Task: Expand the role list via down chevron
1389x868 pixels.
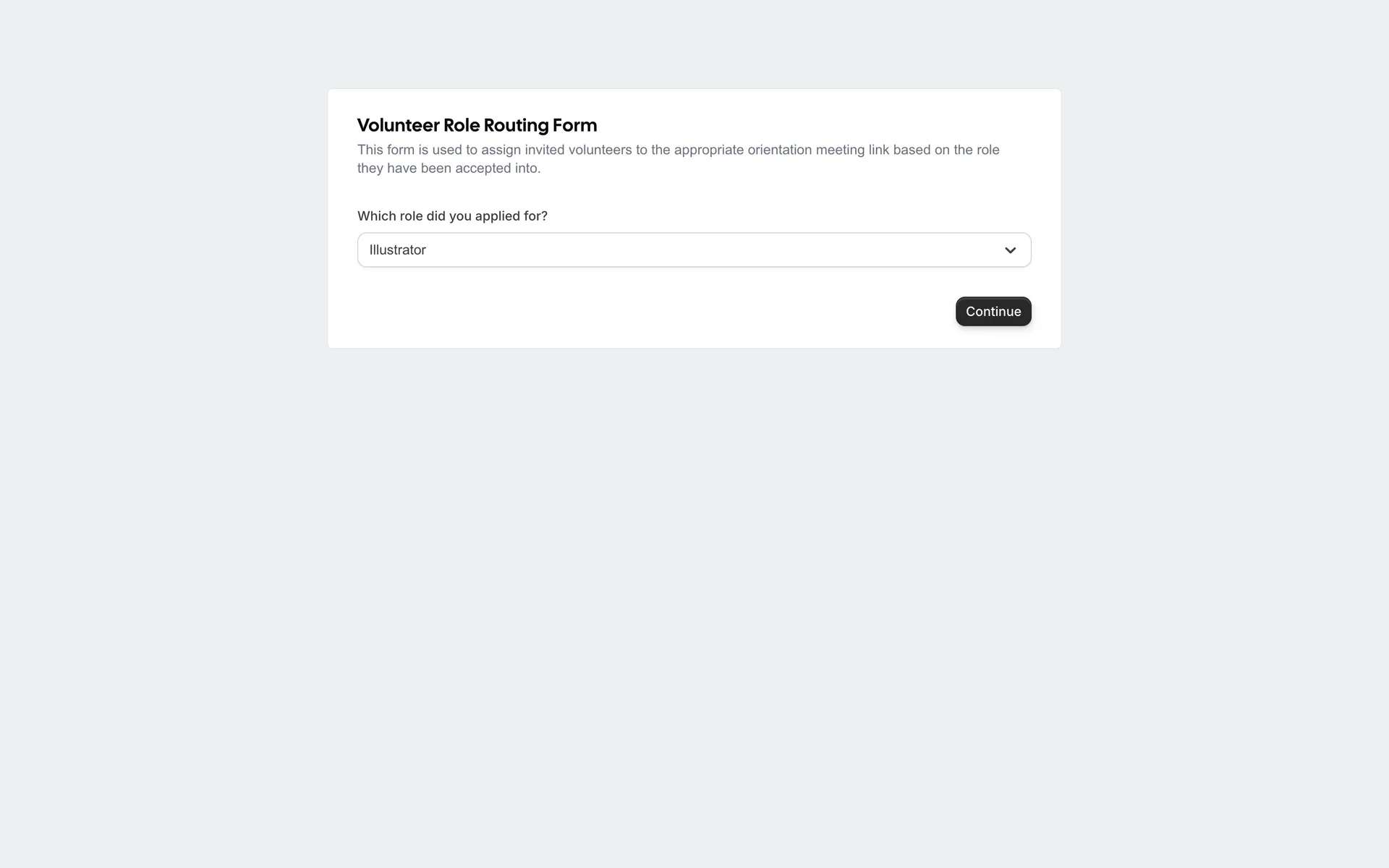Action: pos(1010,250)
